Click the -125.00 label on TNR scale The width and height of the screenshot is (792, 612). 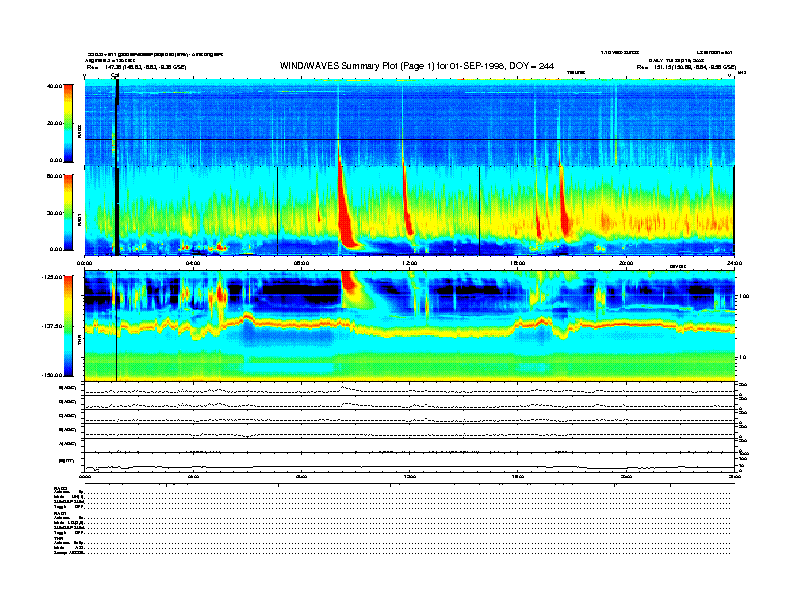[x=53, y=277]
